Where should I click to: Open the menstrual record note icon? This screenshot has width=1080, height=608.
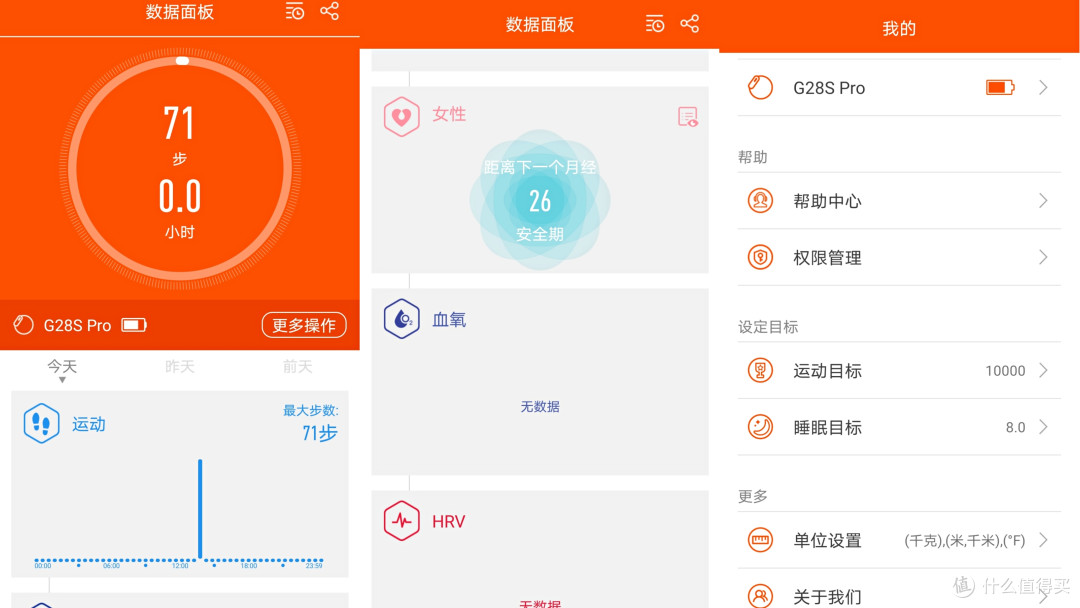click(x=687, y=117)
